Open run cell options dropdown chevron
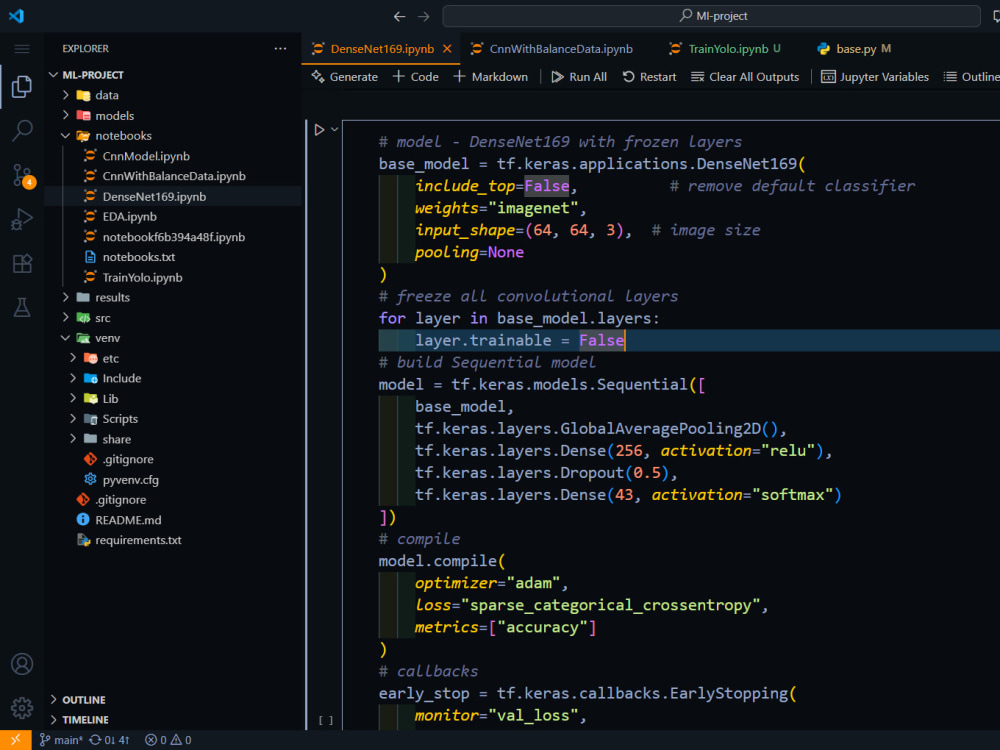Image resolution: width=1000 pixels, height=750 pixels. click(x=334, y=129)
